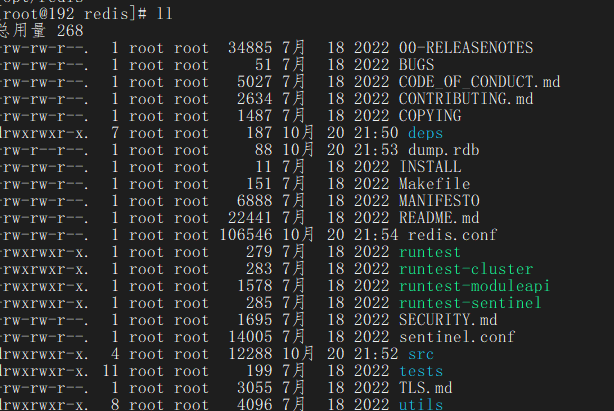Click file size 1695 of SECURITY.md
The image size is (614, 411).
255,320
